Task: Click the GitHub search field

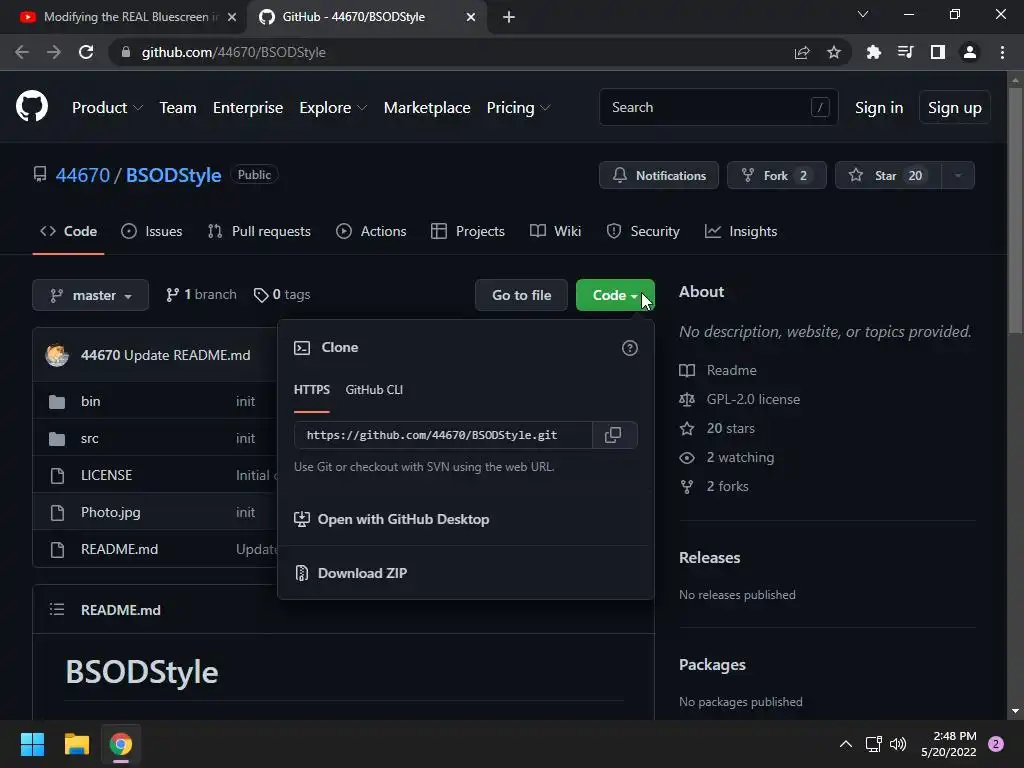Action: pyautogui.click(x=718, y=107)
